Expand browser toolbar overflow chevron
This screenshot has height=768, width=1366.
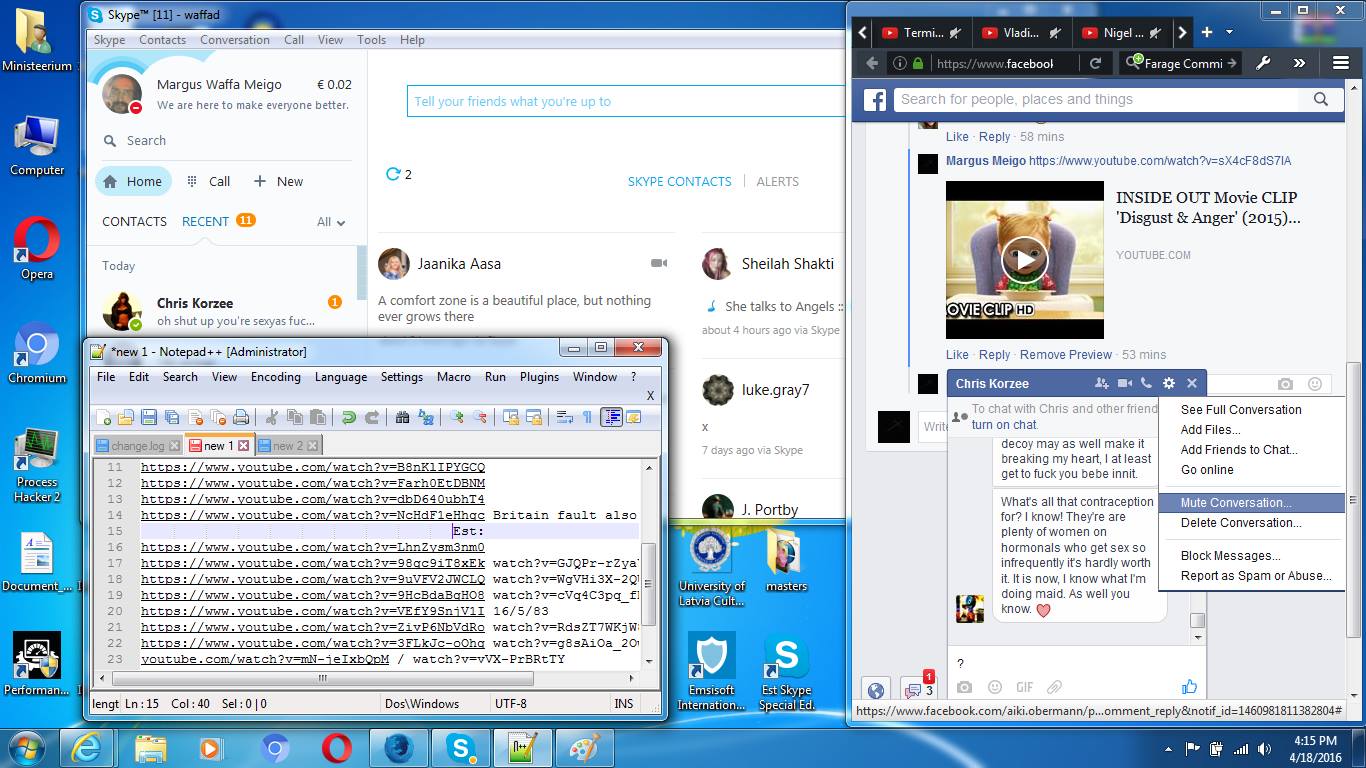point(1299,63)
